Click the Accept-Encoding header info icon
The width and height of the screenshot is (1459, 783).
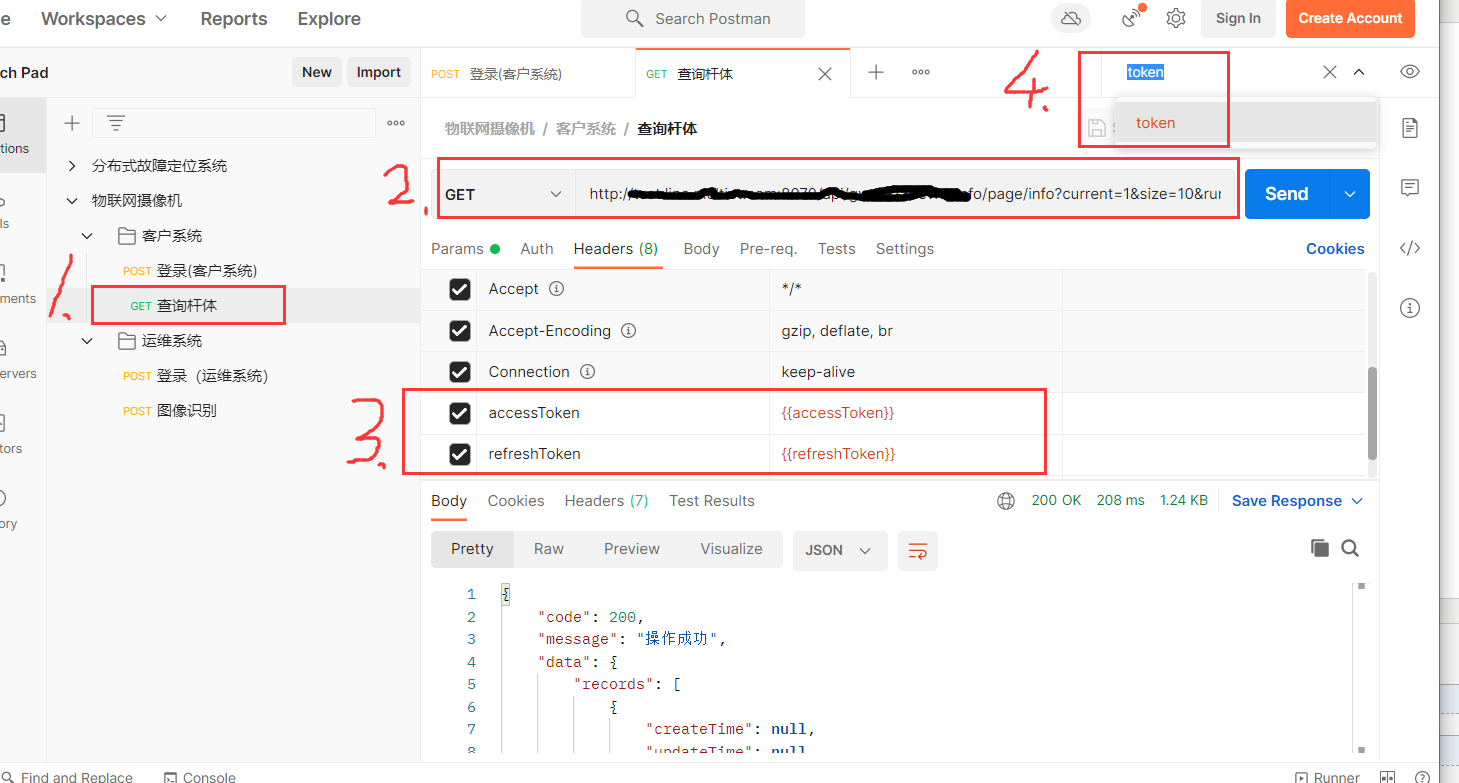(629, 331)
